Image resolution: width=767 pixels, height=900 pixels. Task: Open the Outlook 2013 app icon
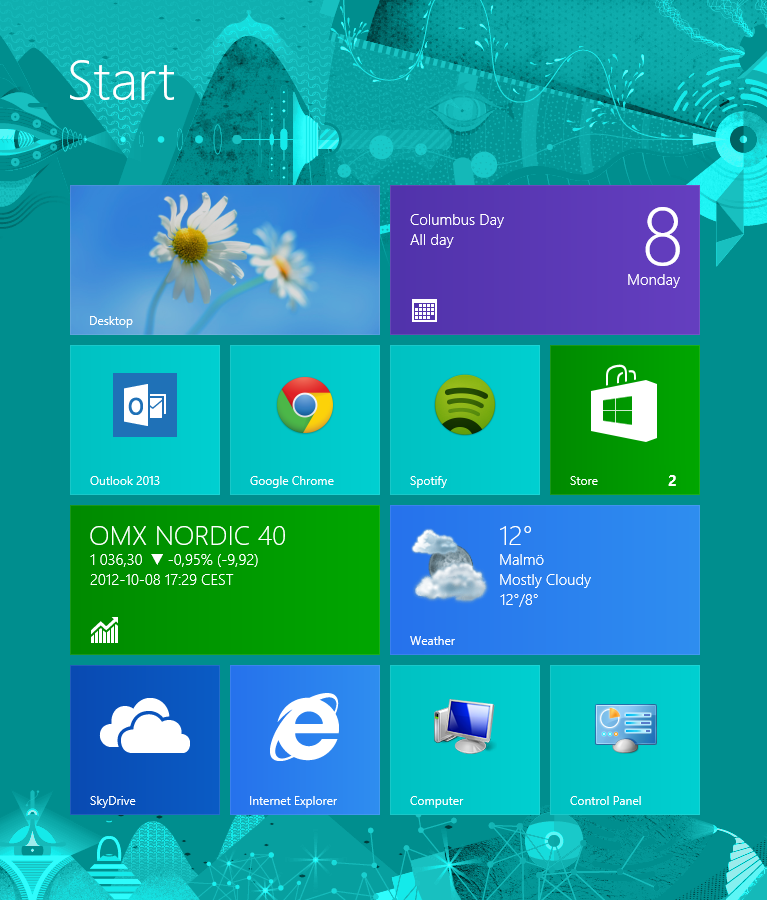point(145,405)
